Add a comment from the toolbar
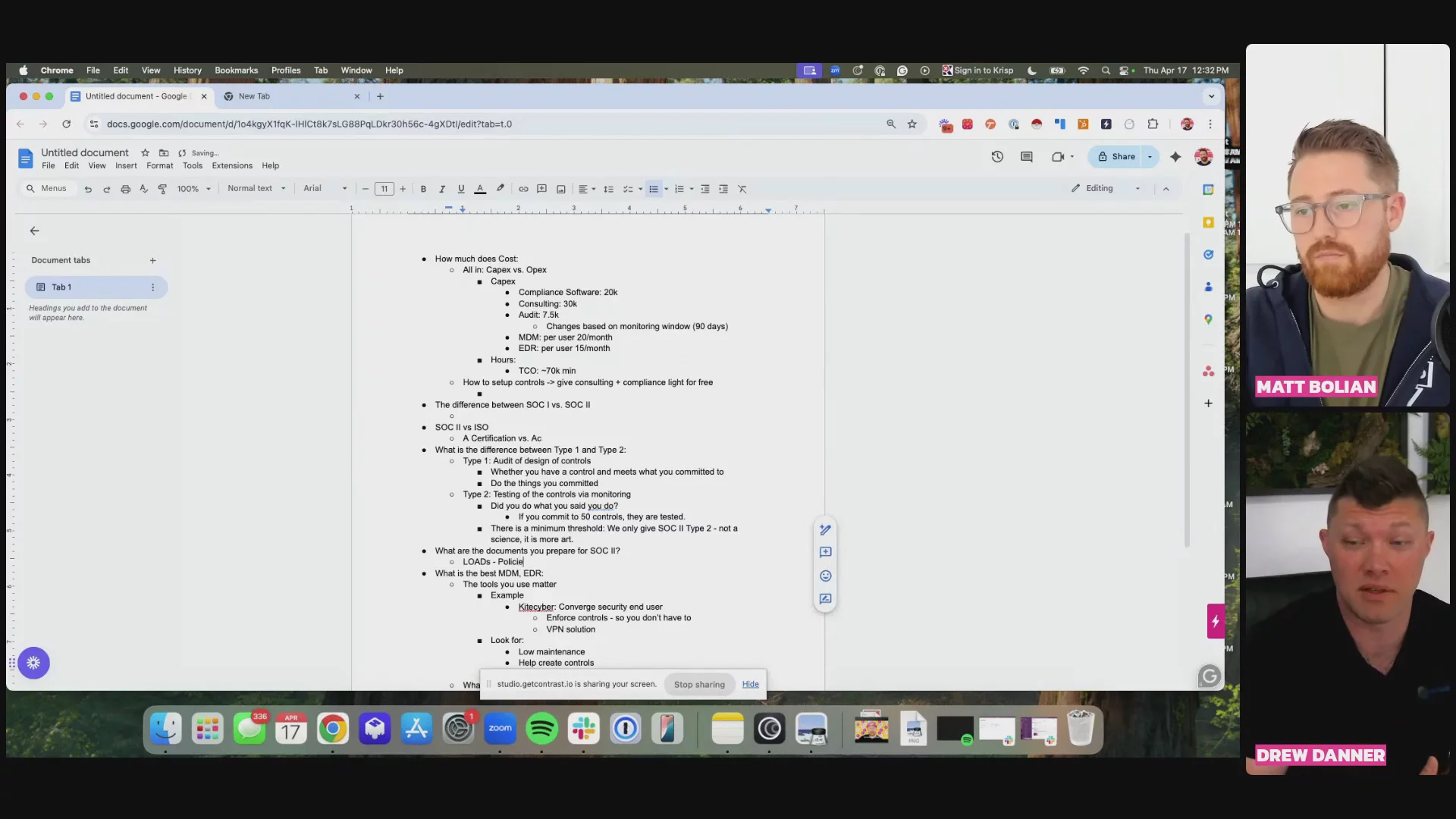1456x819 pixels. tap(542, 189)
